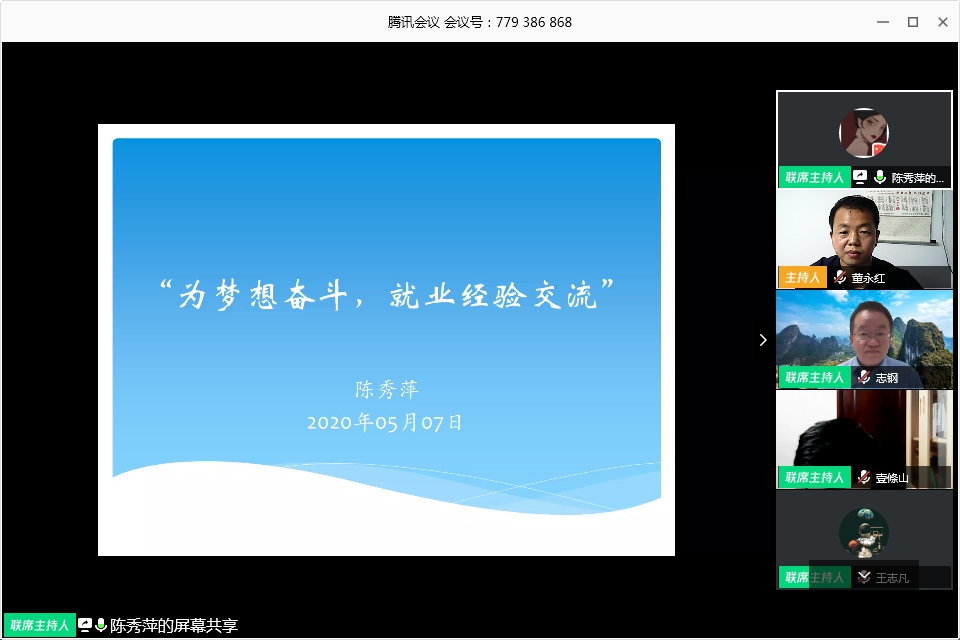Click 志钢's muted microphone icon

(x=863, y=377)
